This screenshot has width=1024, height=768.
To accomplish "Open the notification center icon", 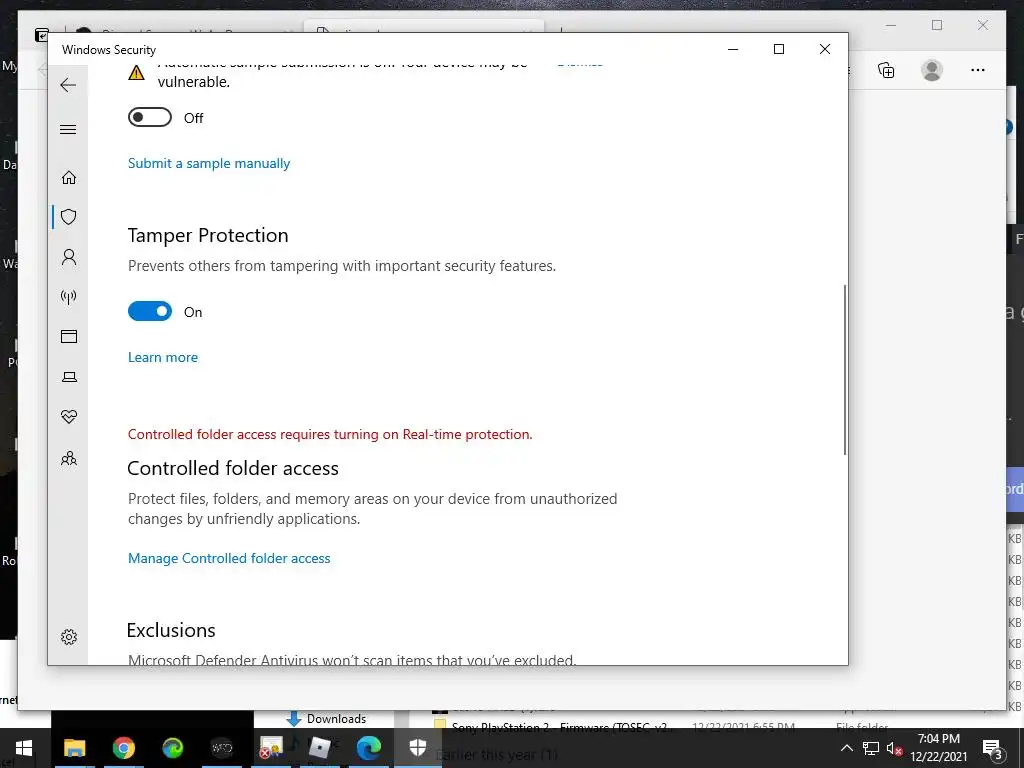I will pos(992,749).
